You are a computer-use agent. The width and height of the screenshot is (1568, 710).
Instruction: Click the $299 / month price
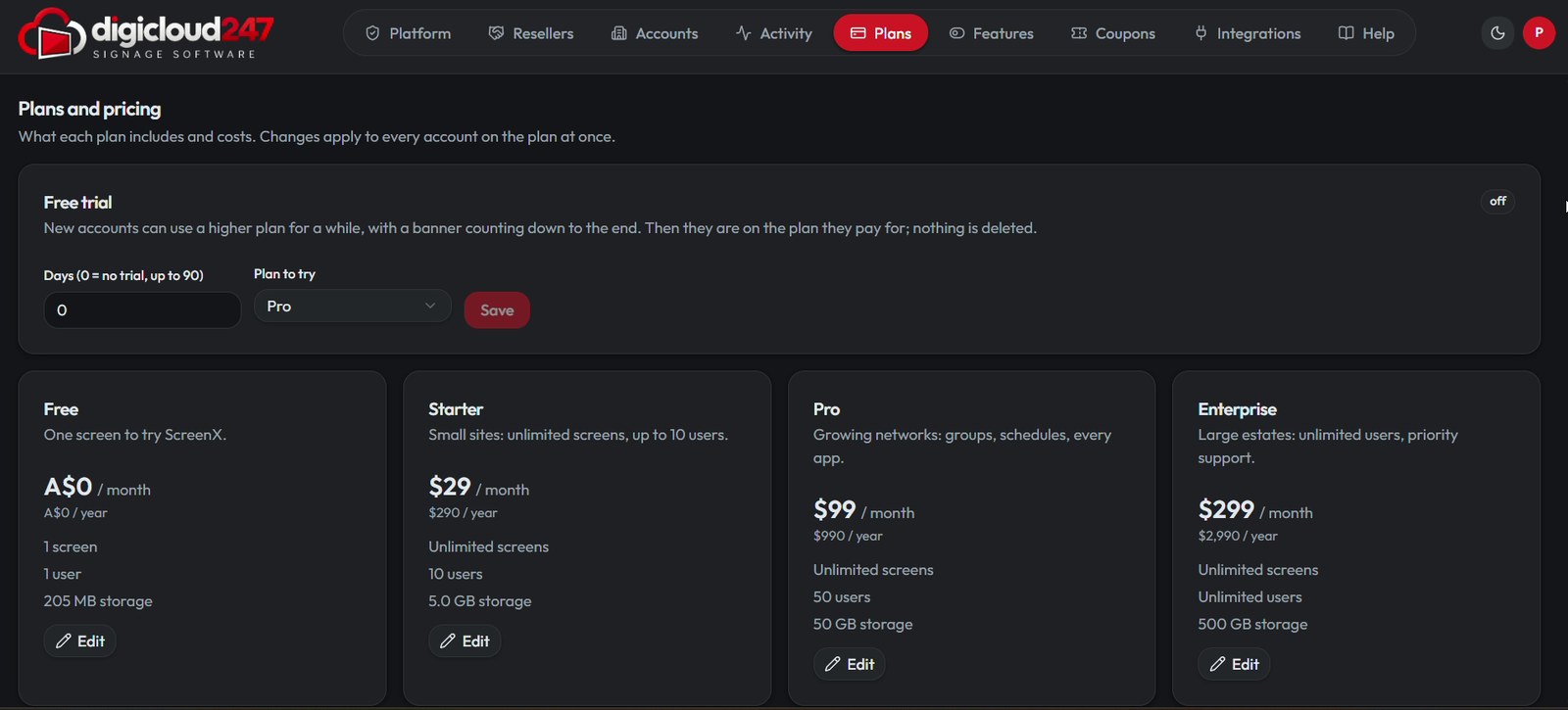[x=1255, y=510]
